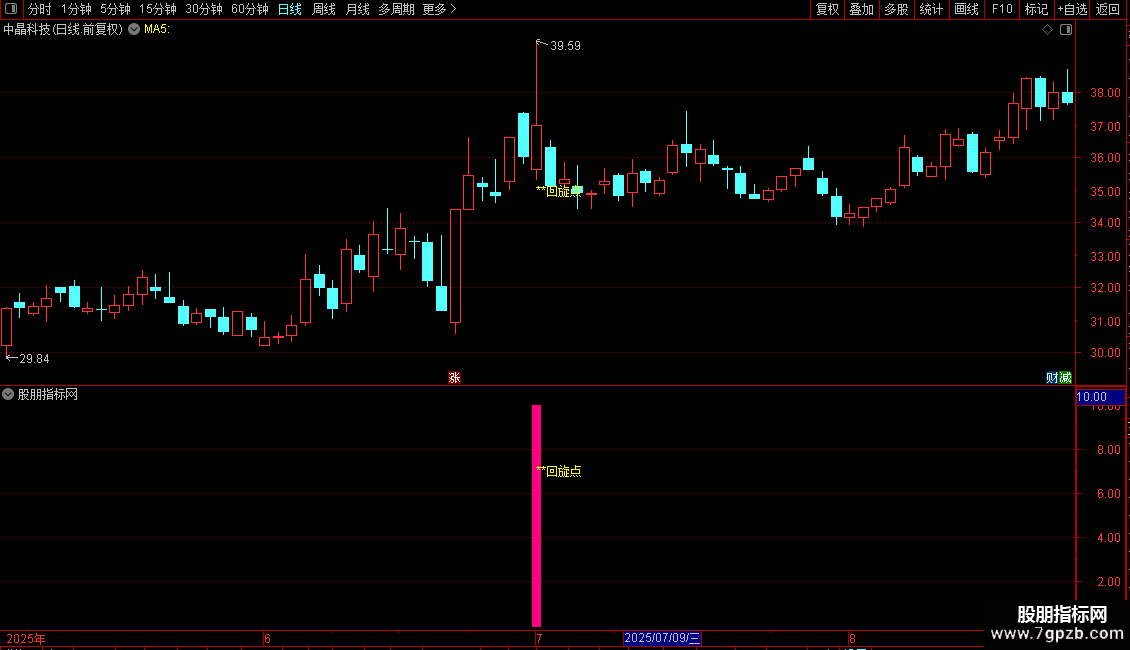
Task: Toggle the side panel icon at chart top-right
Action: tap(1066, 30)
